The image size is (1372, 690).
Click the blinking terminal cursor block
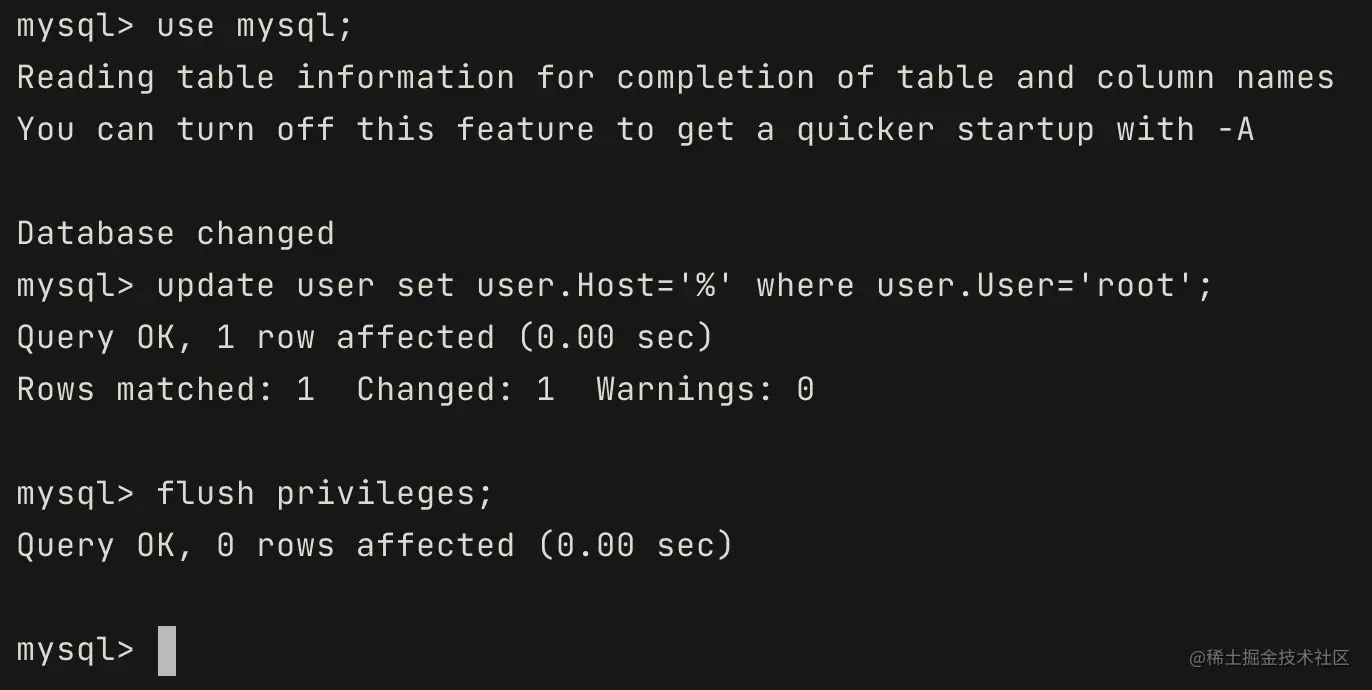pos(167,650)
